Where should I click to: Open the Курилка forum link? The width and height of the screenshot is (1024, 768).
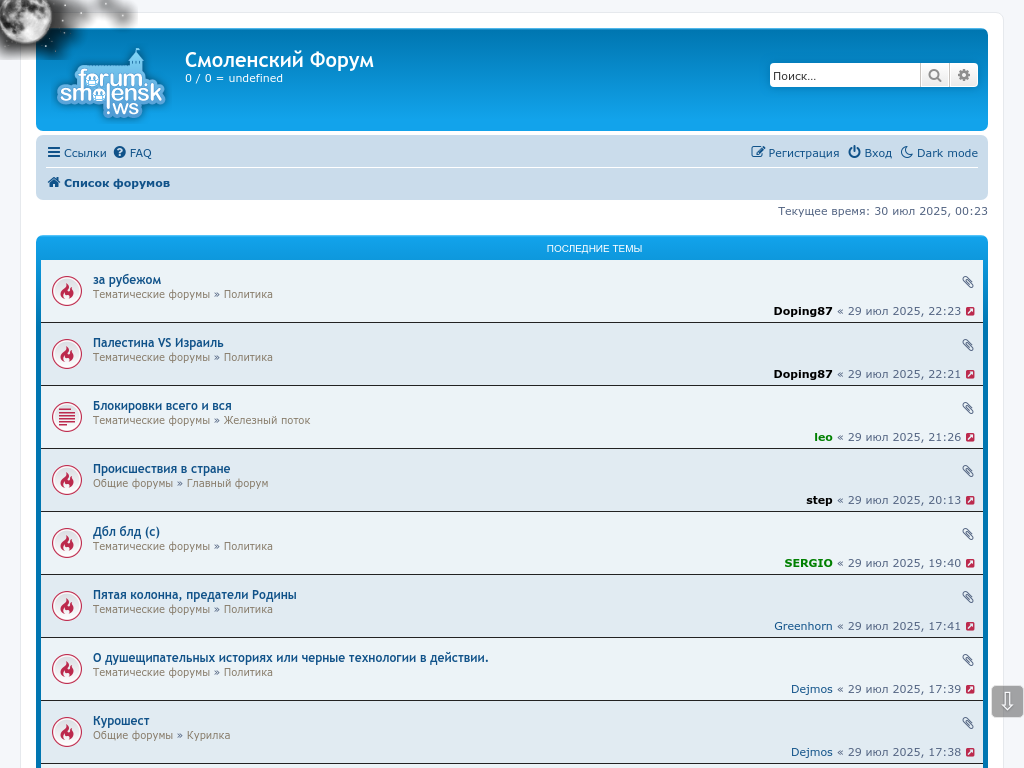(x=208, y=735)
